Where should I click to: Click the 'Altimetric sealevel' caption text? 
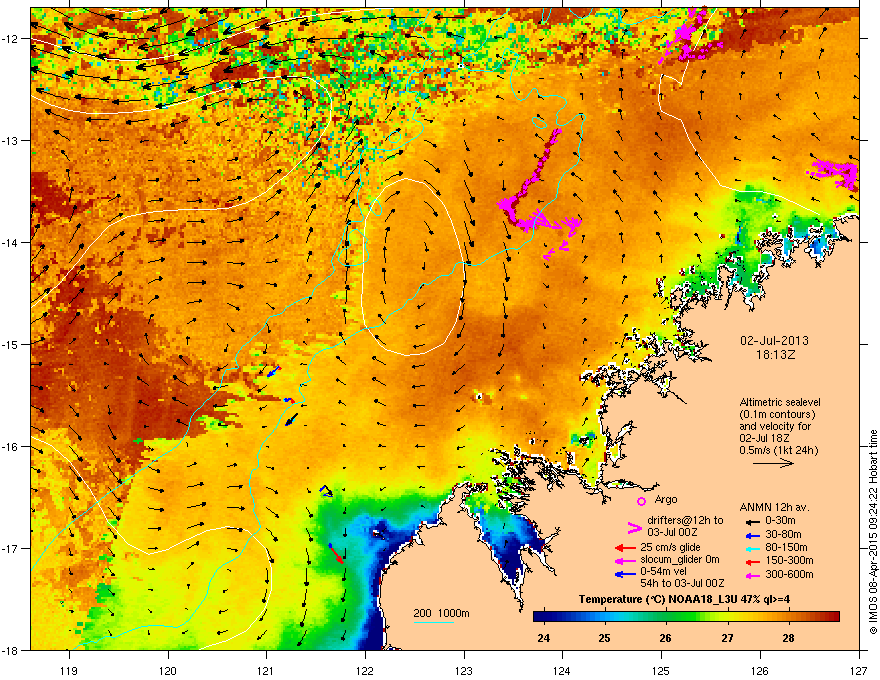pyautogui.click(x=780, y=402)
